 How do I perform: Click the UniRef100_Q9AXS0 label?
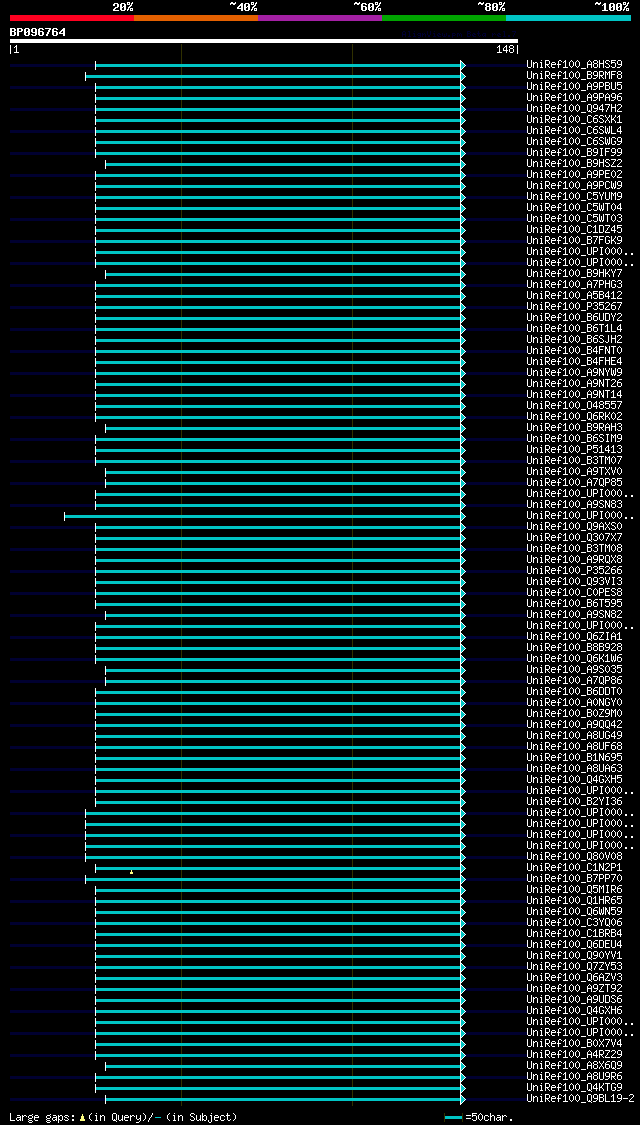[x=574, y=527]
